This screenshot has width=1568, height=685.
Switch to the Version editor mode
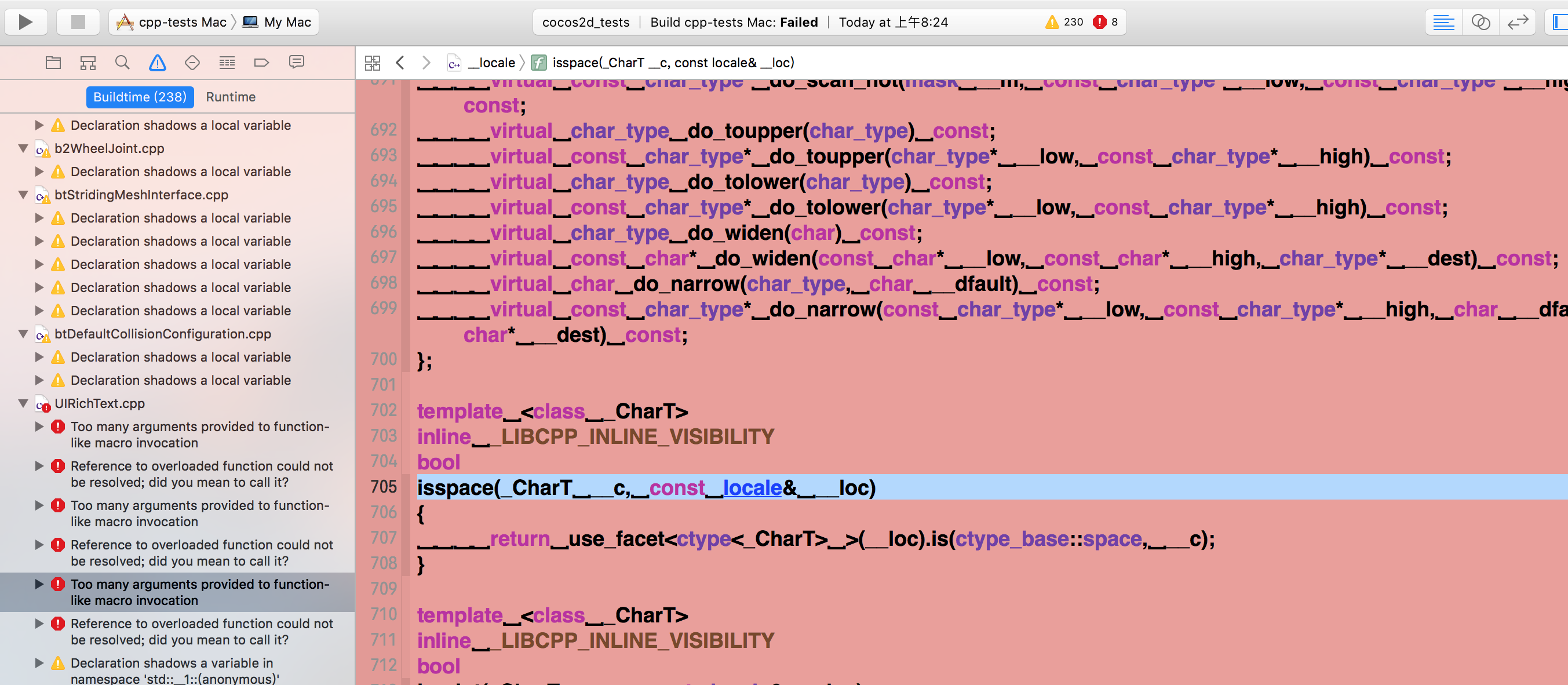click(x=1518, y=23)
